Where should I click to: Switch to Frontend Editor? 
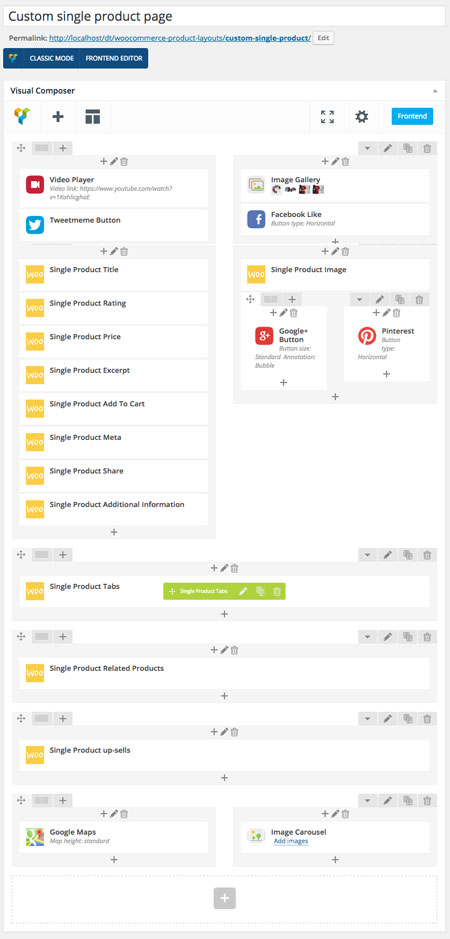coord(114,59)
